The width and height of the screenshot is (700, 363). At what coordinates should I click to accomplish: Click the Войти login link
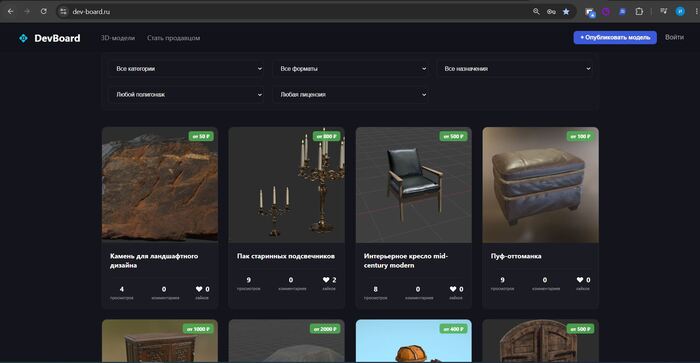pyautogui.click(x=675, y=37)
